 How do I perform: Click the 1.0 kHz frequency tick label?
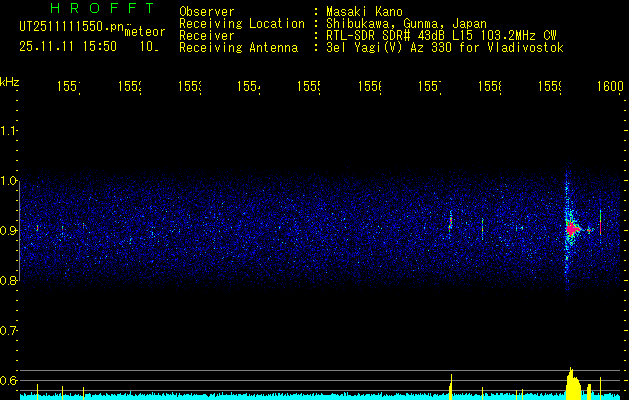pyautogui.click(x=9, y=181)
